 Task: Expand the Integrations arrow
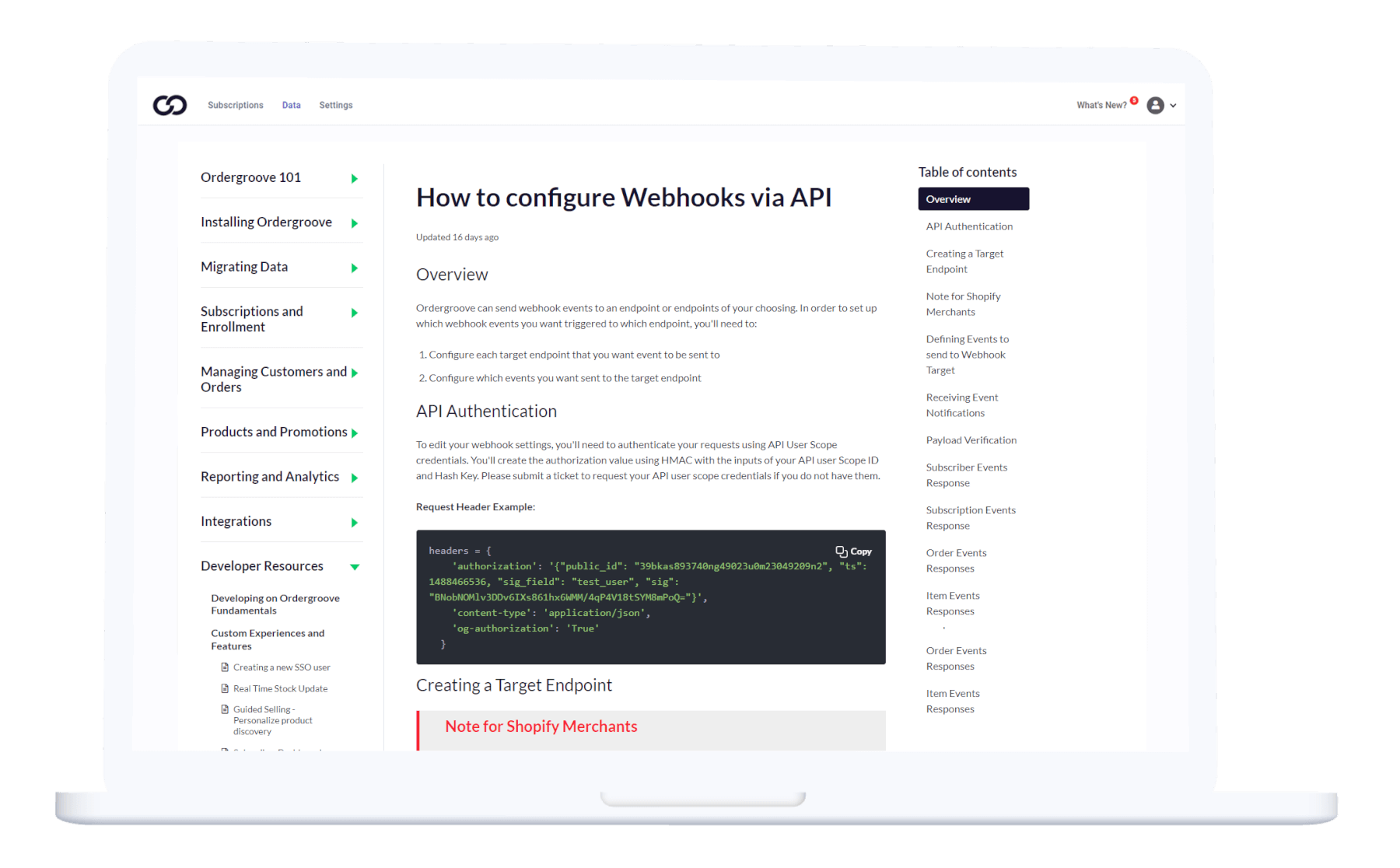click(x=355, y=523)
